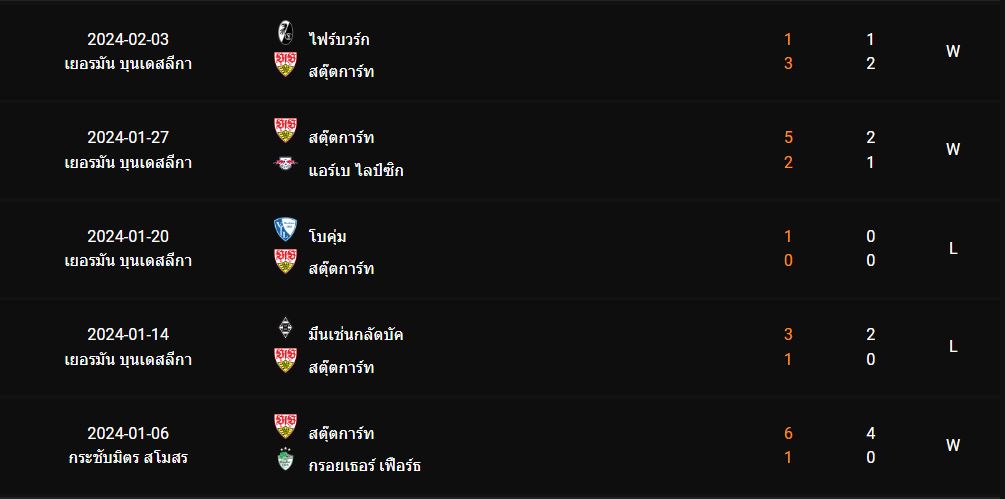Image resolution: width=1005 pixels, height=499 pixels.
Task: Click the orange score 5 against Leipzig
Action: pyautogui.click(x=788, y=138)
